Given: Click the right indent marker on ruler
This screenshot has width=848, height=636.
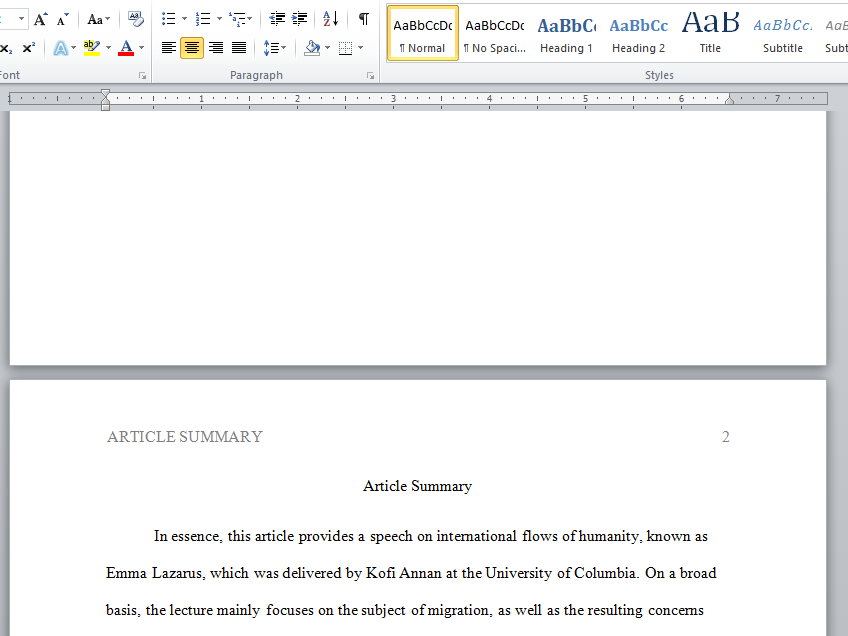Looking at the screenshot, I should [x=730, y=99].
